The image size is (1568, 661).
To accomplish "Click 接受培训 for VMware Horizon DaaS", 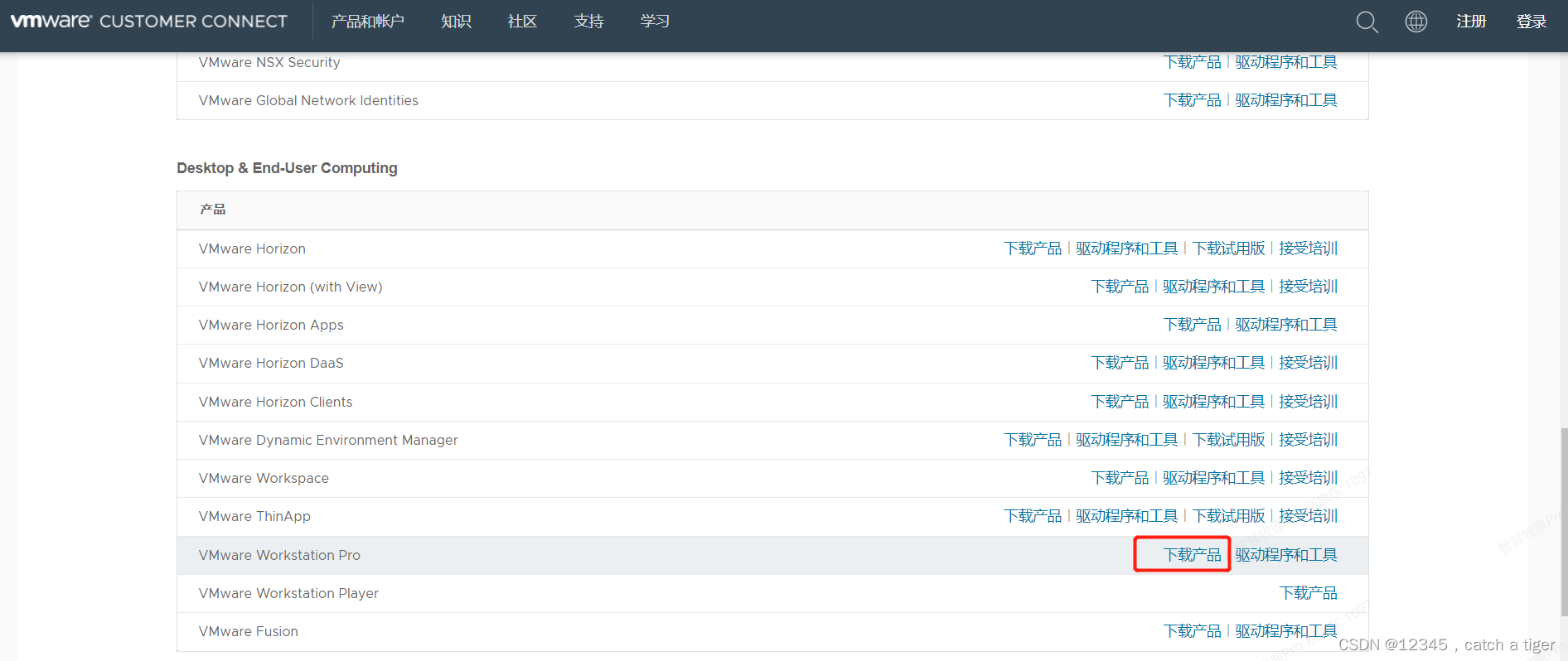I will click(1309, 363).
